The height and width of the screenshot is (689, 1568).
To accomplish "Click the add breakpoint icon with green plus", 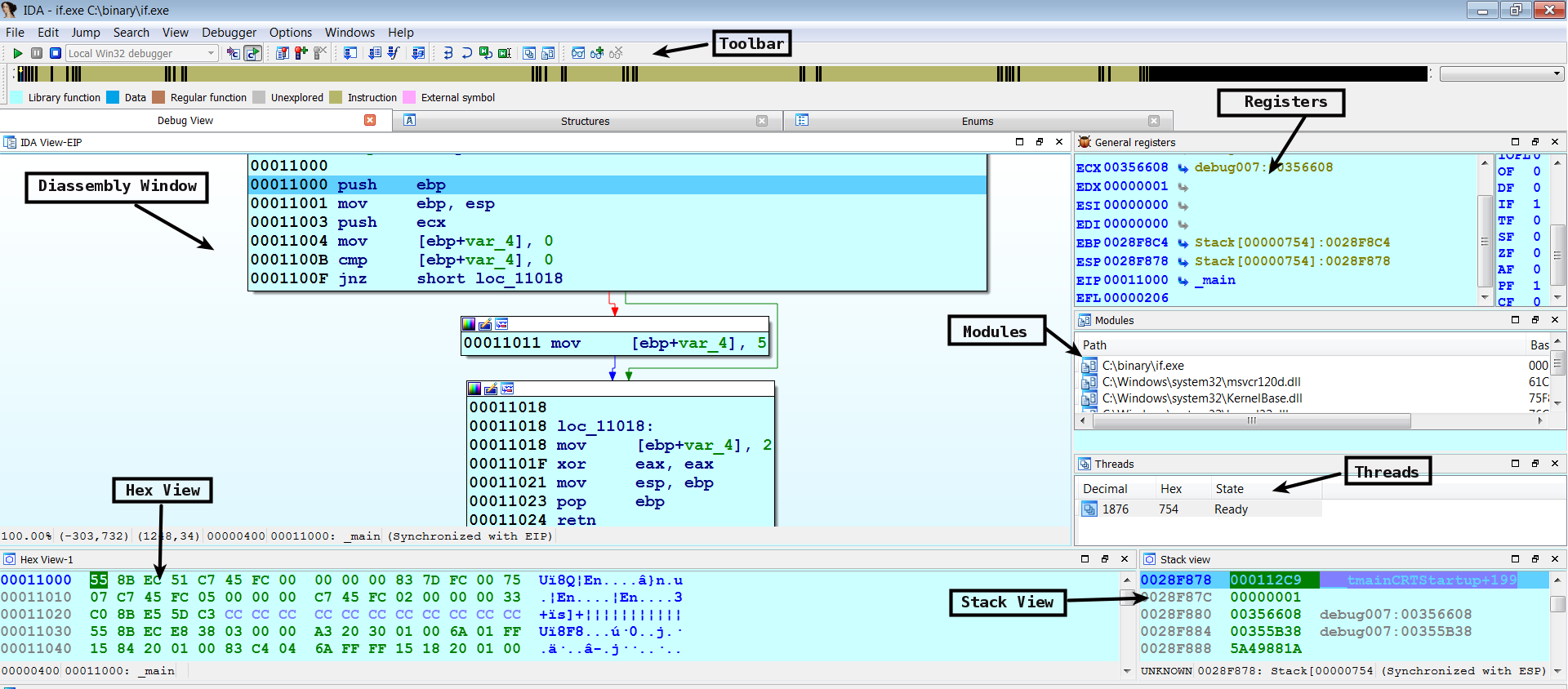I will (x=301, y=53).
